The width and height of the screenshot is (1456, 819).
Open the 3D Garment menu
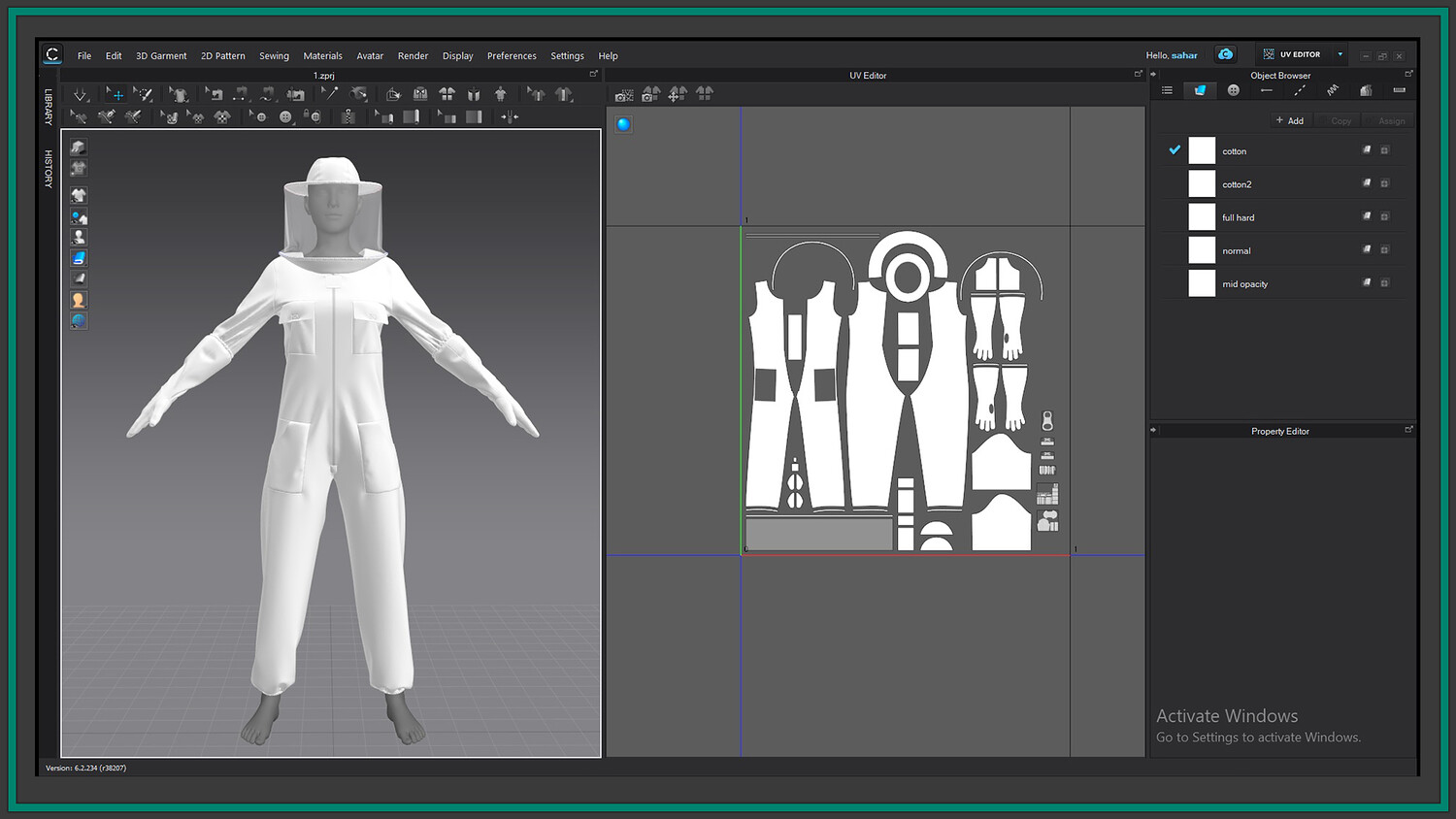161,56
